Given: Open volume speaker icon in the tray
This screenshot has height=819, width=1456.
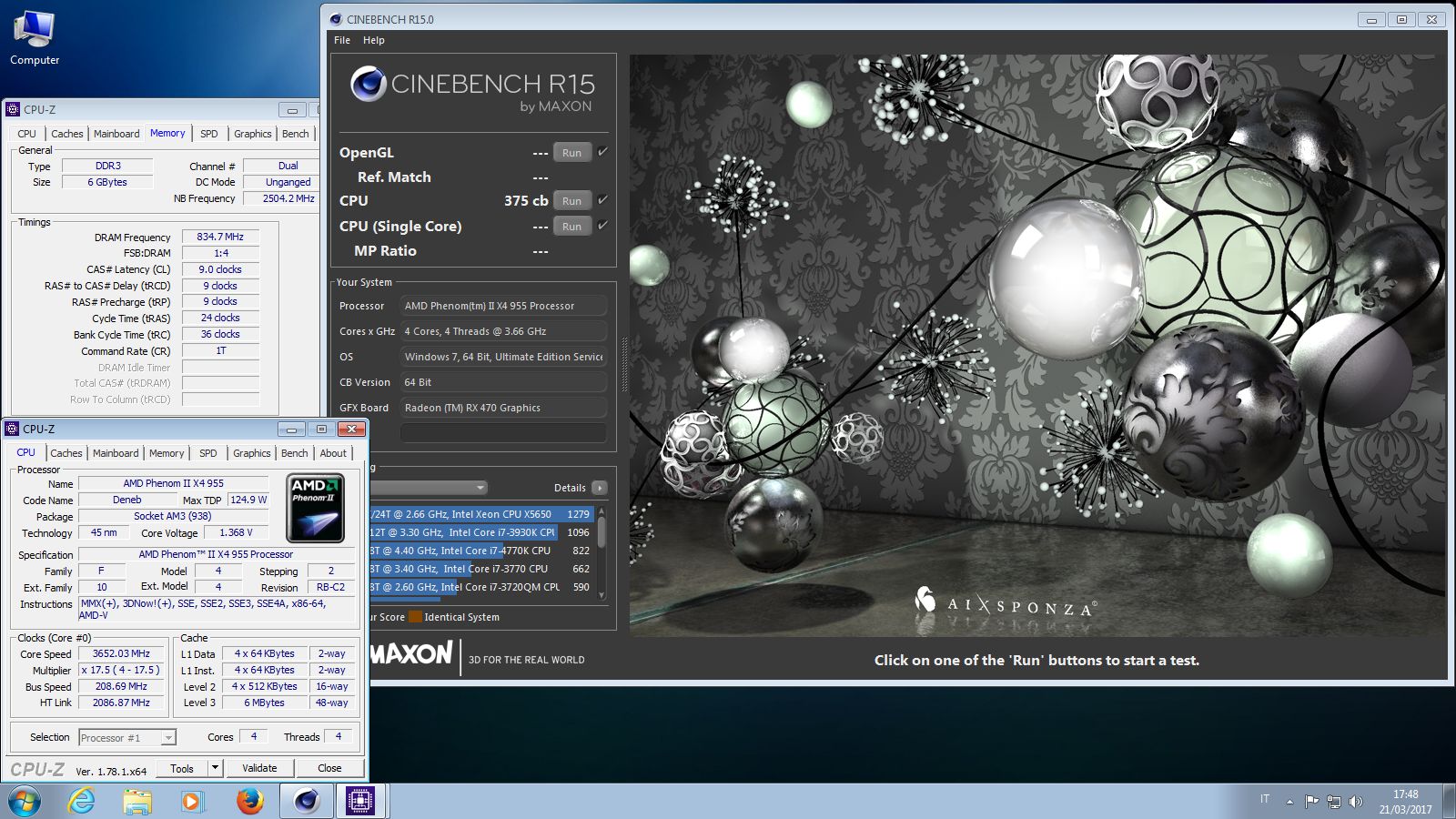Looking at the screenshot, I should pyautogui.click(x=1356, y=802).
